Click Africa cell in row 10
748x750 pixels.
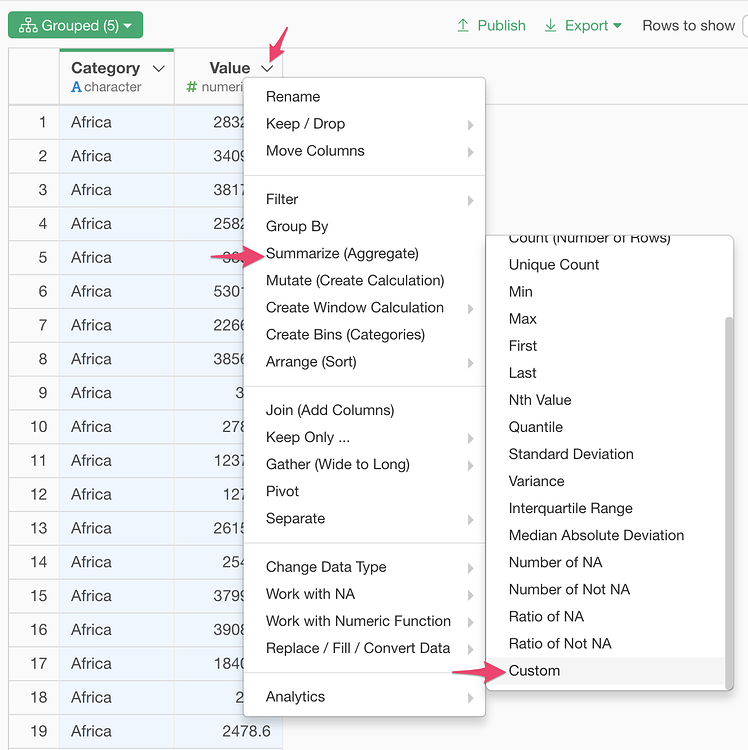pos(117,427)
